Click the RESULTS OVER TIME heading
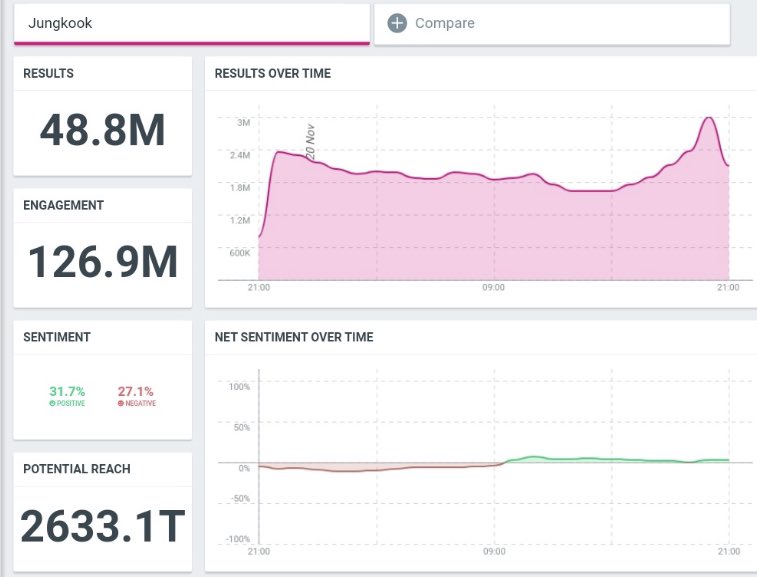757x577 pixels. point(273,73)
